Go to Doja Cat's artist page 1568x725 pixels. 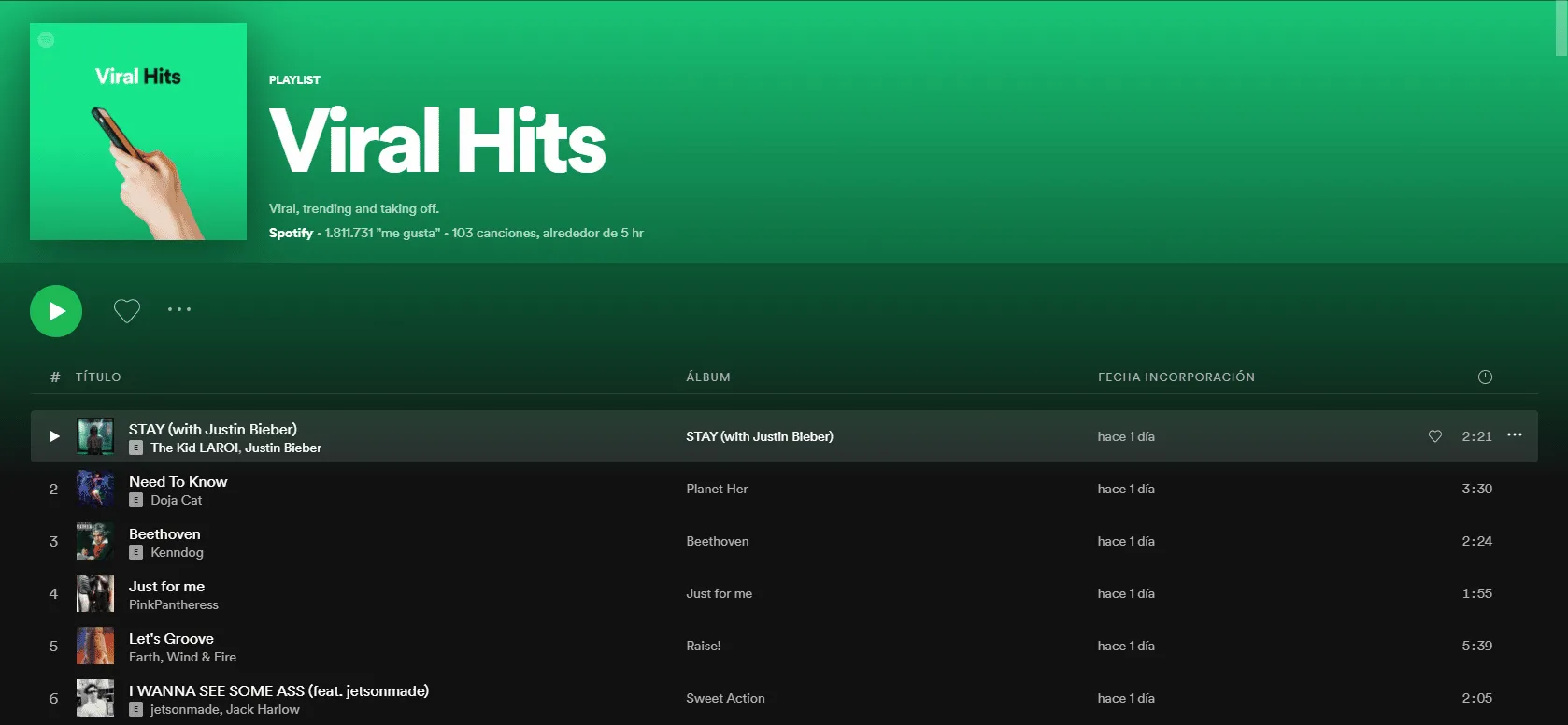point(177,500)
